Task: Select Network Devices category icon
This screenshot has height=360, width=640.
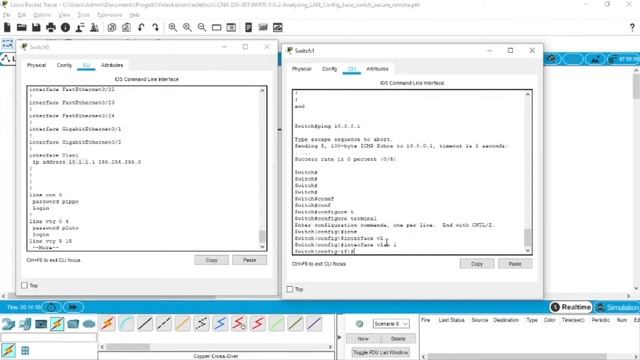Action: pos(8,324)
